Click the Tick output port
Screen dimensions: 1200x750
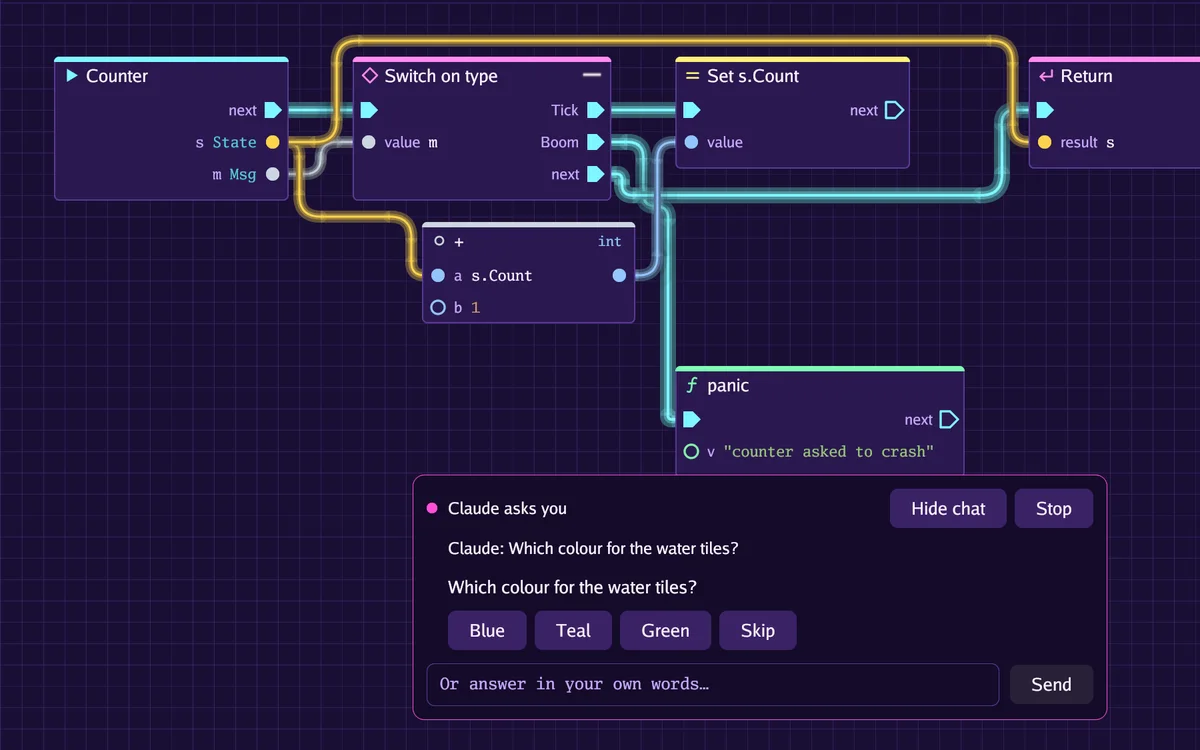click(595, 110)
